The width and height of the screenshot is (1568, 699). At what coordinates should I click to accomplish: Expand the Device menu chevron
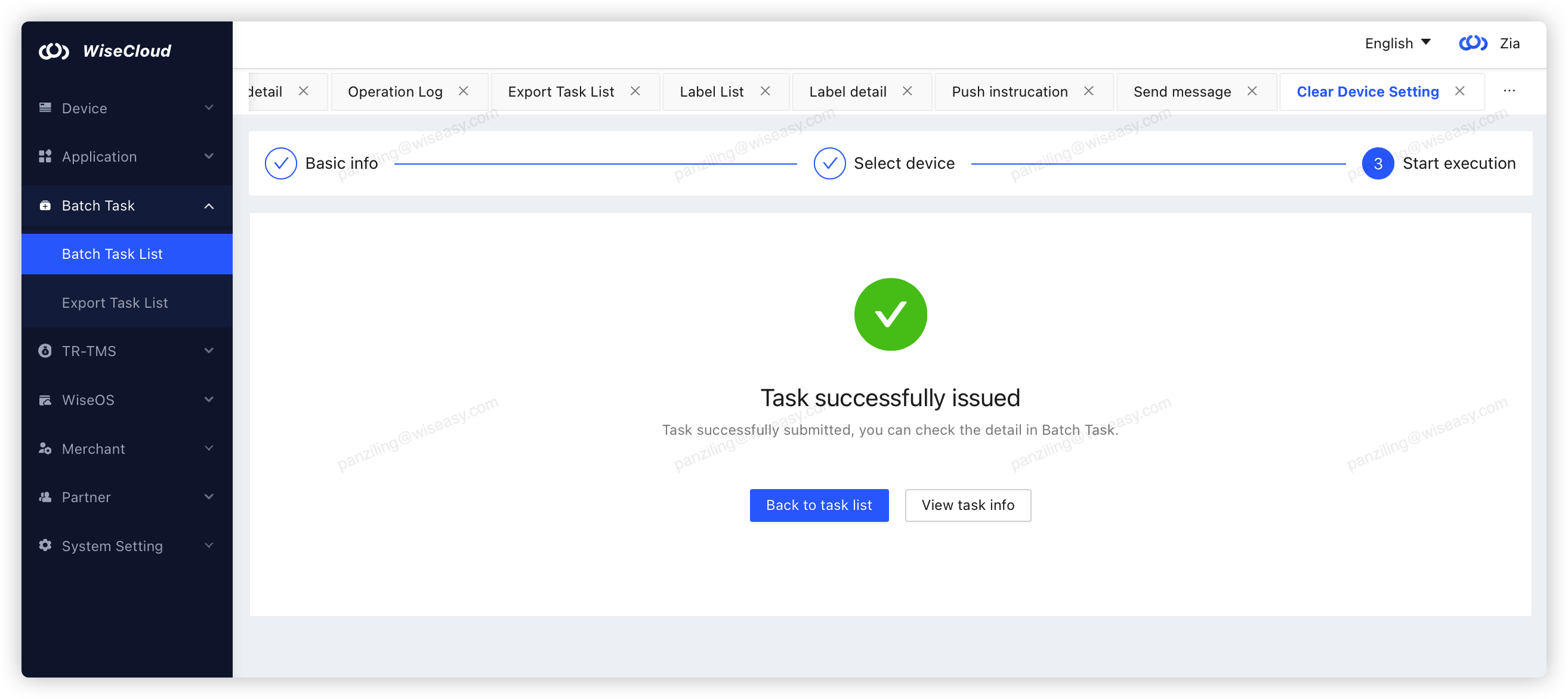point(209,108)
